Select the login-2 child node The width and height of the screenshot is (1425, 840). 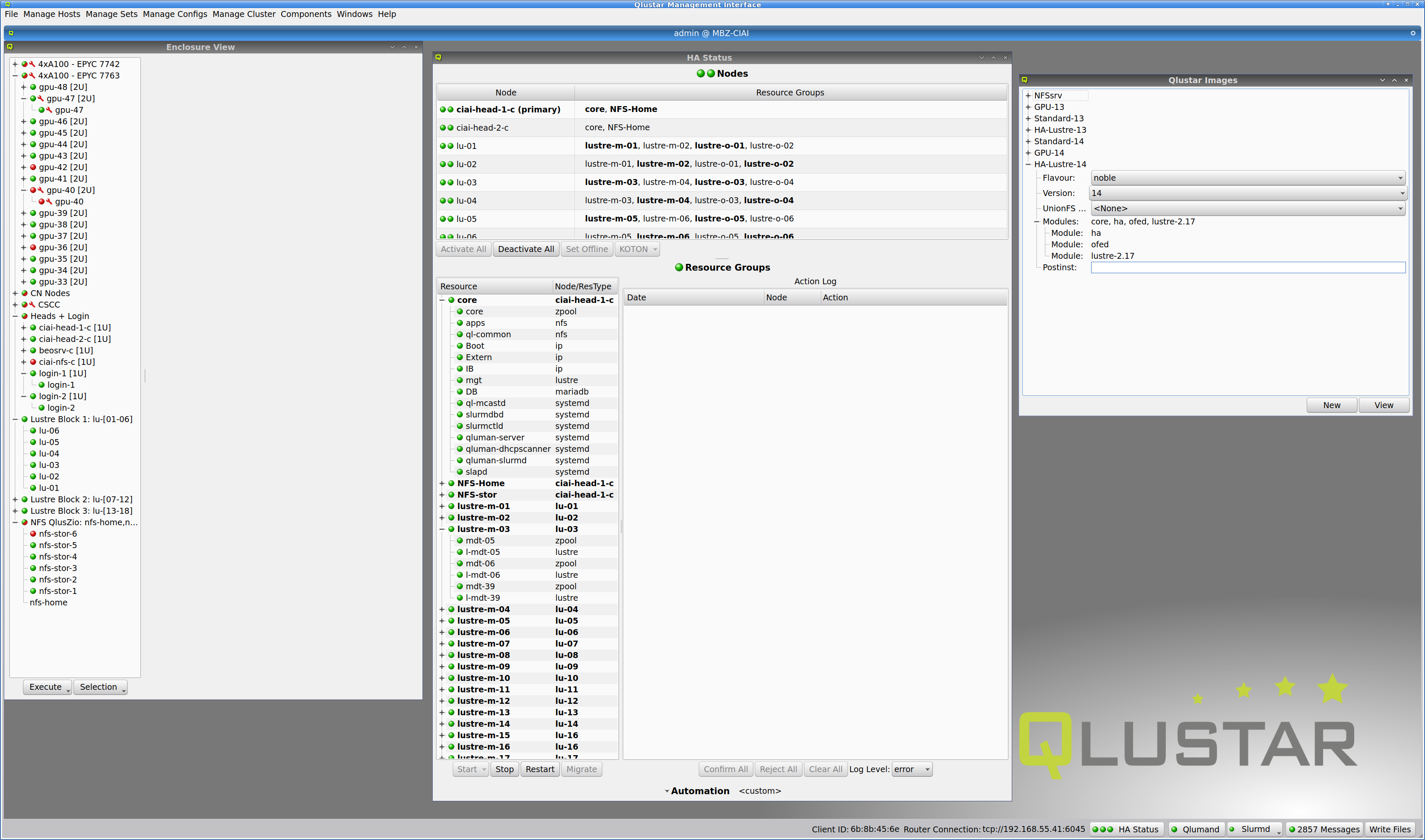tap(61, 408)
